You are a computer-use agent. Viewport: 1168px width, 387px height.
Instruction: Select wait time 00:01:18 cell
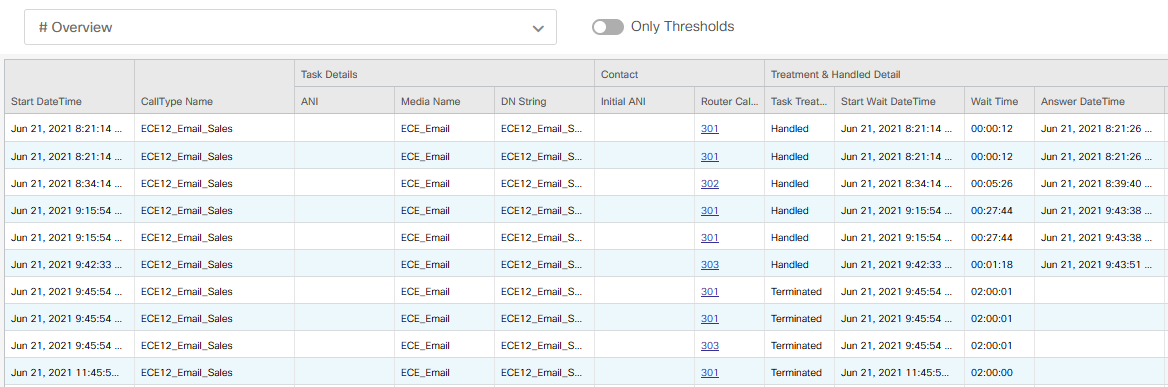[1000, 264]
